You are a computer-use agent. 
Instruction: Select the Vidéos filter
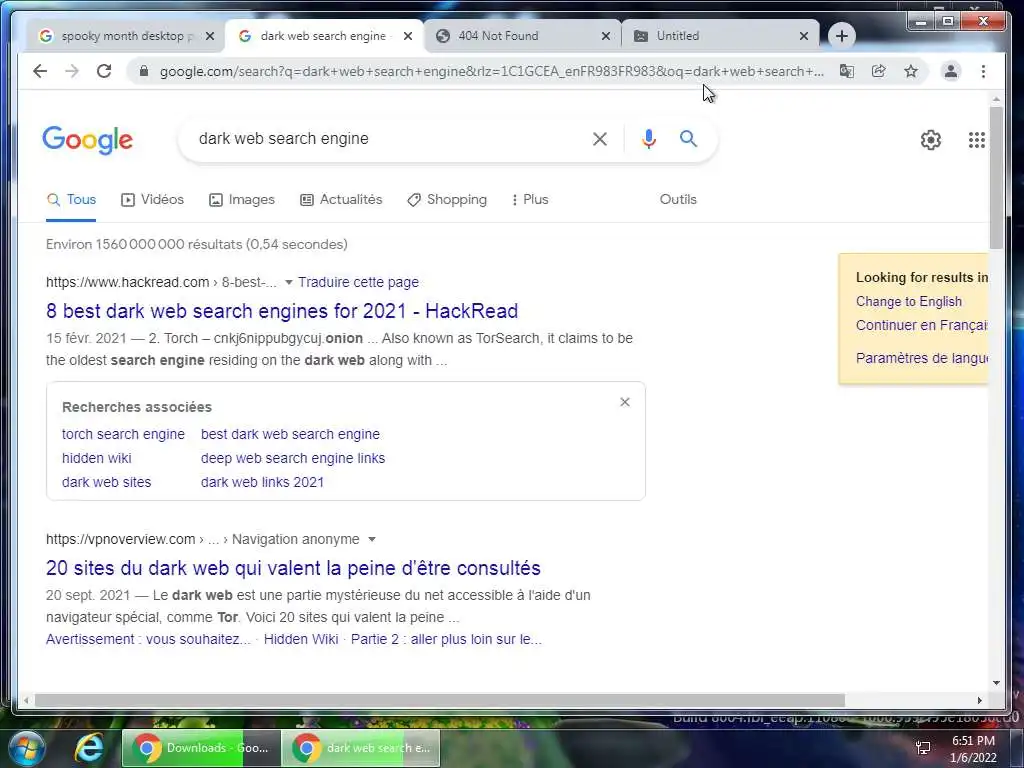pos(153,200)
